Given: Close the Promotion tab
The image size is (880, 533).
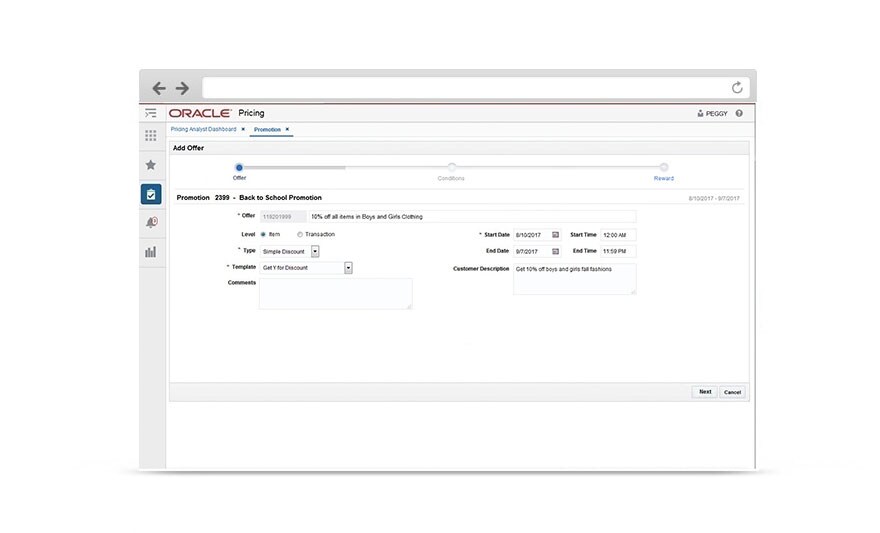Looking at the screenshot, I should [287, 129].
